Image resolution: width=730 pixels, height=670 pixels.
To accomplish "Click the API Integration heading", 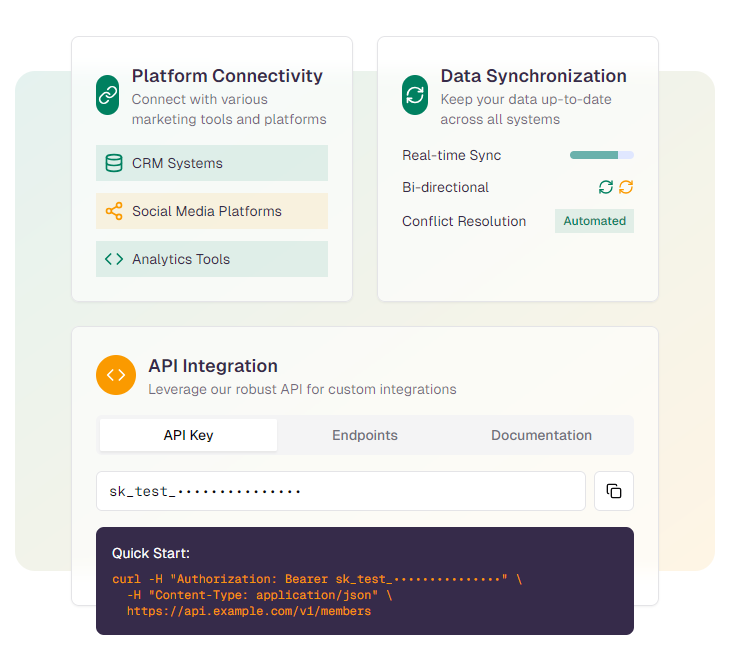I will point(213,366).
